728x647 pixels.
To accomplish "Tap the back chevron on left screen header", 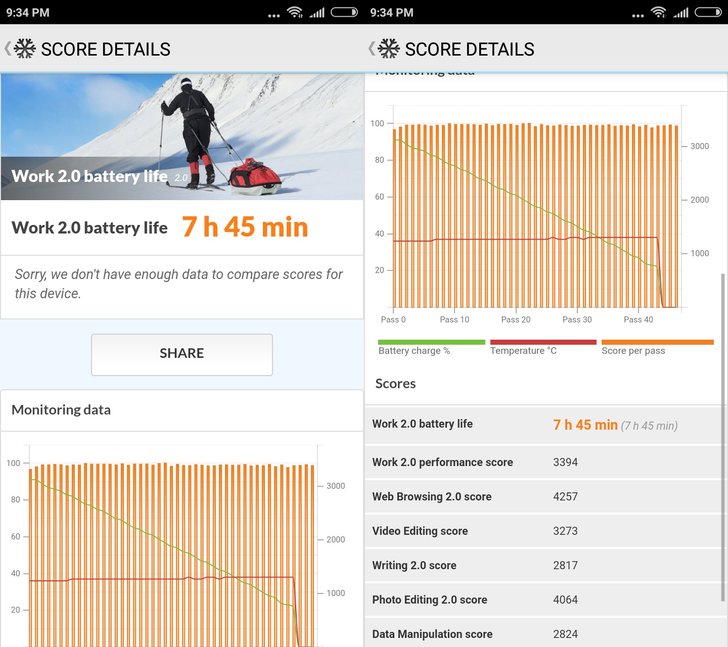I will pyautogui.click(x=7, y=49).
